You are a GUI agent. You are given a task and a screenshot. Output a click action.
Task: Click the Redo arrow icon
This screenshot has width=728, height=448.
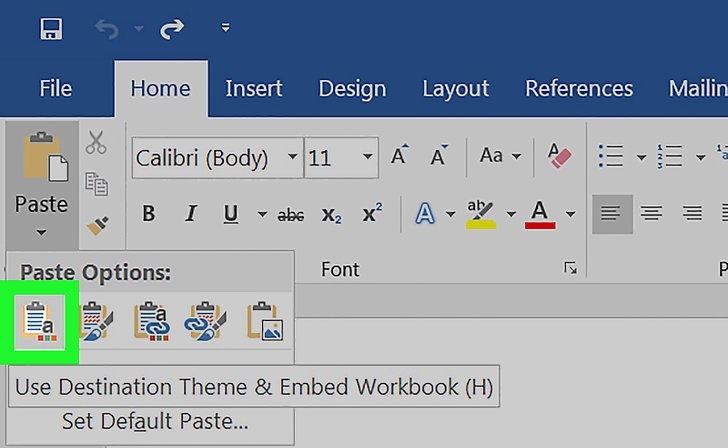click(172, 29)
